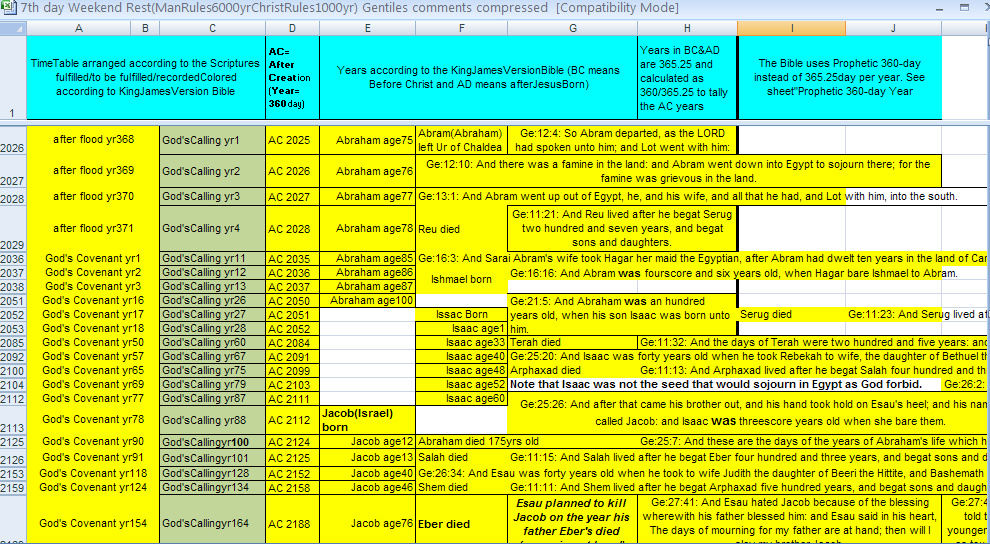Select column C header
Viewport: 990px width, 544px height.
[212, 28]
